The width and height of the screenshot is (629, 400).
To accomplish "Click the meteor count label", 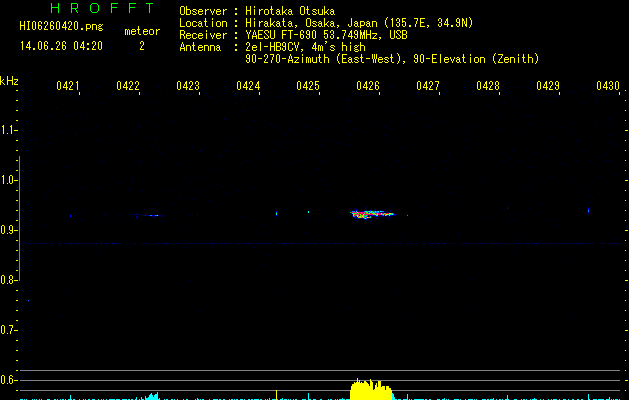I will [142, 31].
